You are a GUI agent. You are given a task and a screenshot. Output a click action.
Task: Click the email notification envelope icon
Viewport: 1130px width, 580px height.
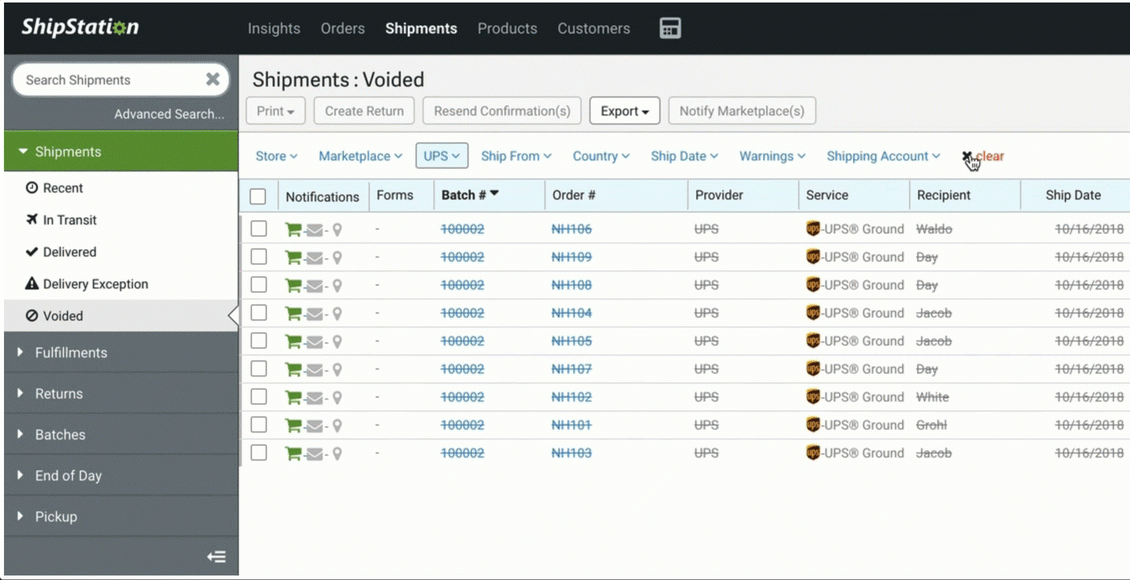313,229
